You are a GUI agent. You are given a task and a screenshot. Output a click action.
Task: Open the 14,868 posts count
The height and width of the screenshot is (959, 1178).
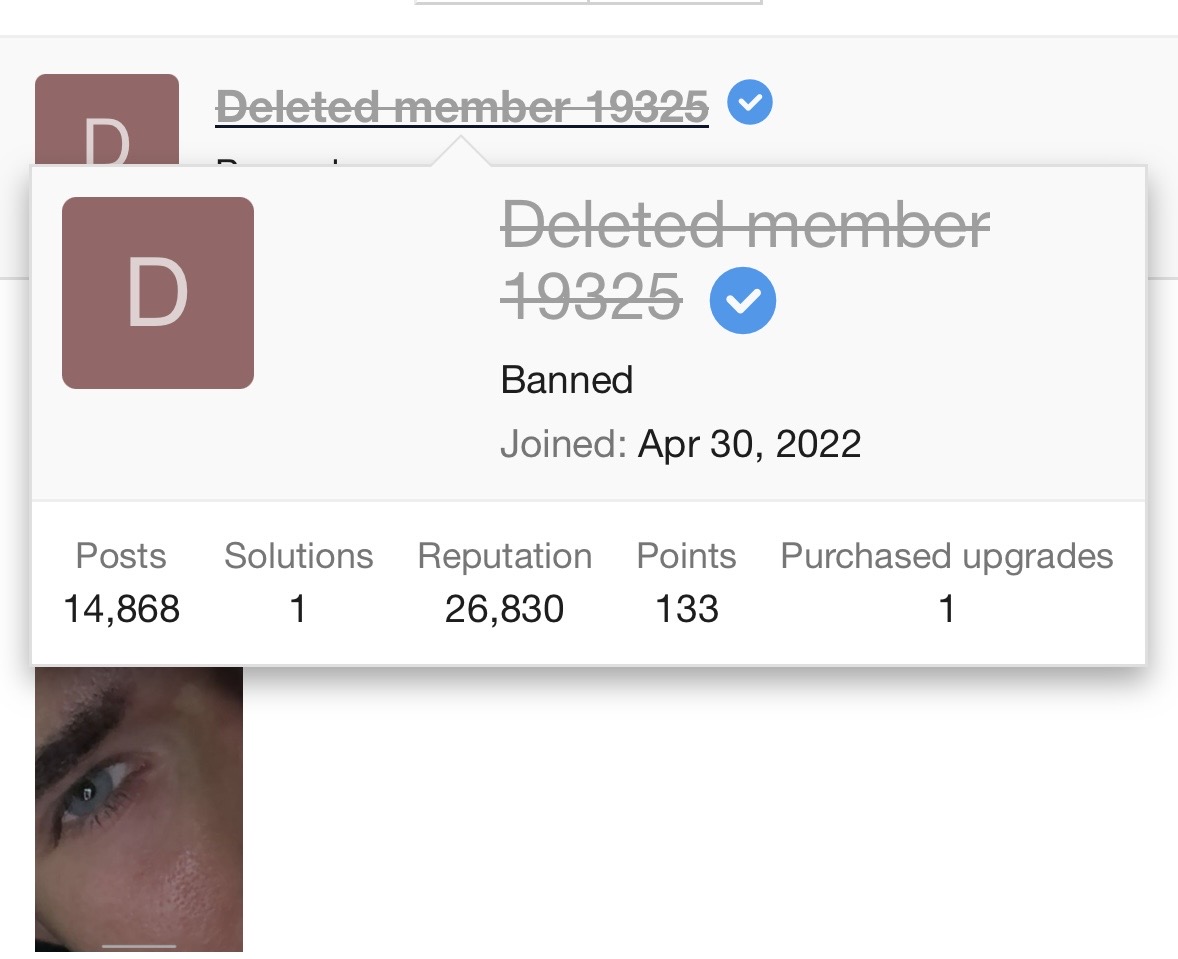click(121, 608)
